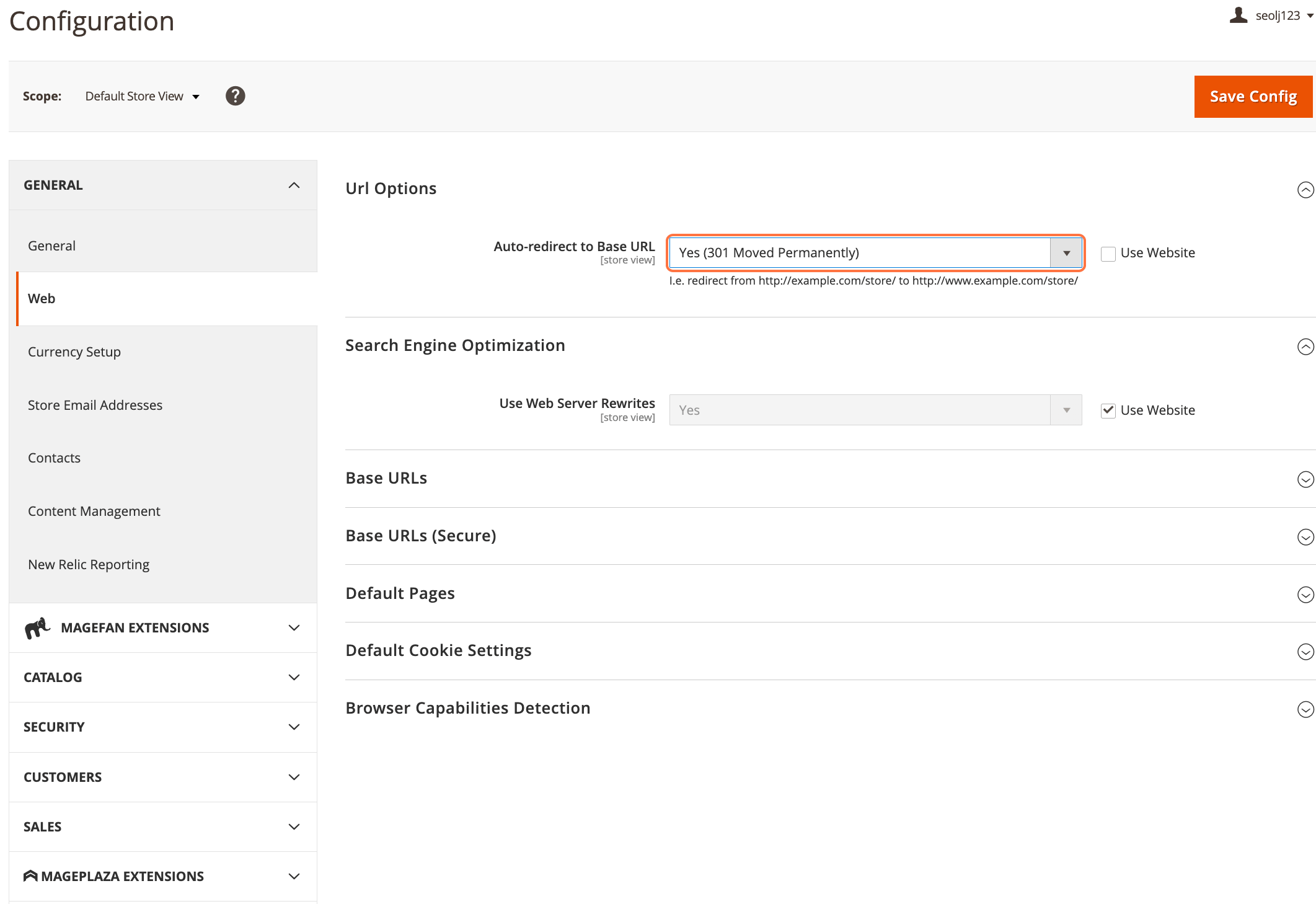Select Currency Setup in the sidebar
Viewport: 1316px width, 904px height.
(74, 352)
